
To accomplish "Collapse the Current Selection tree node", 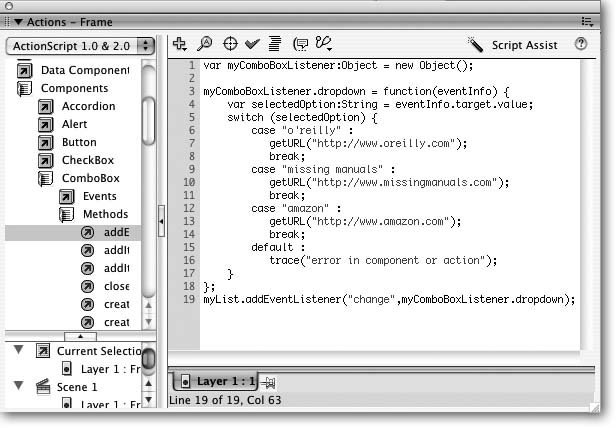I will (18, 352).
